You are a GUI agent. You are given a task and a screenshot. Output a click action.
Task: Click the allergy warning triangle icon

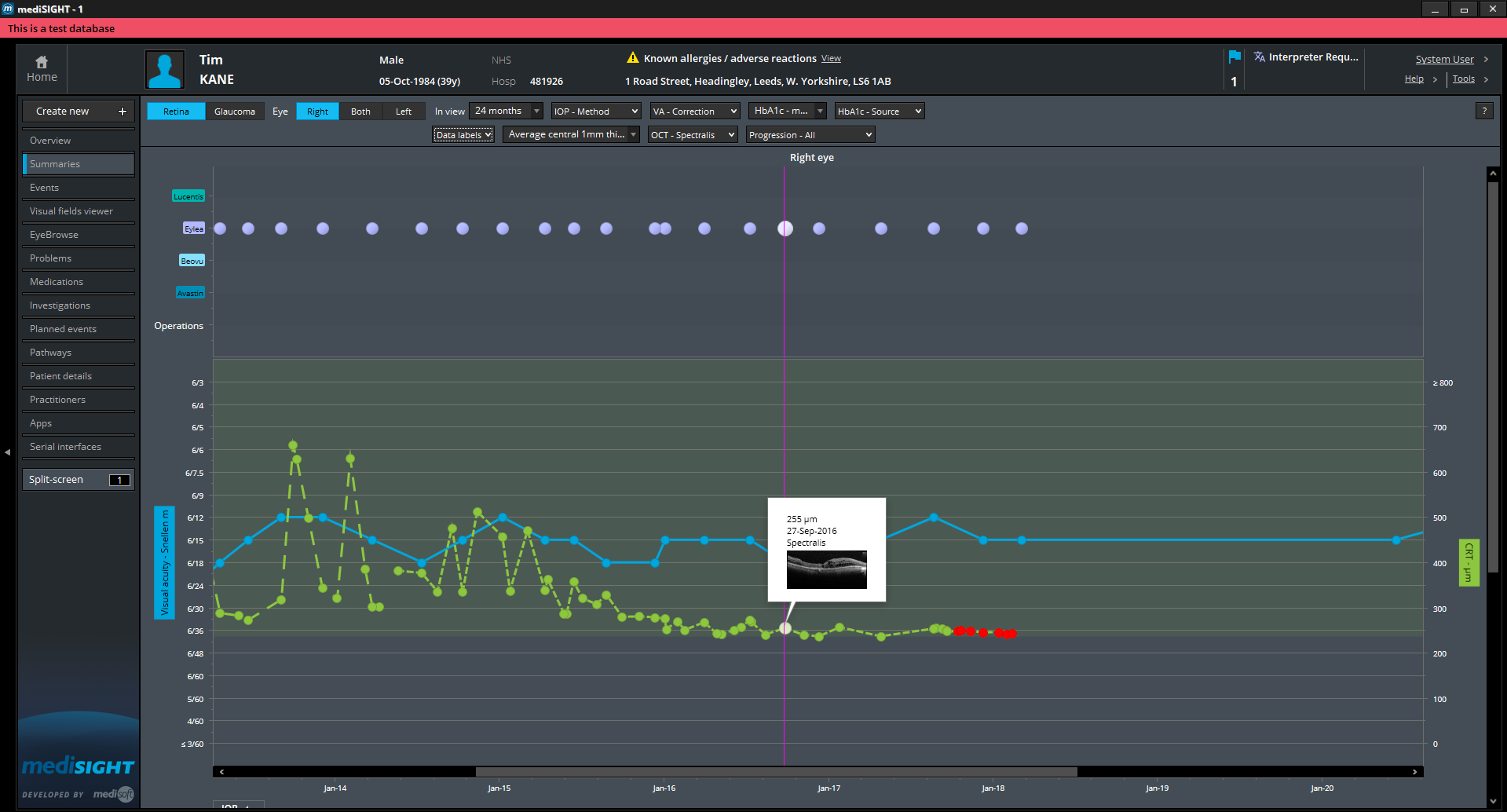click(x=633, y=57)
